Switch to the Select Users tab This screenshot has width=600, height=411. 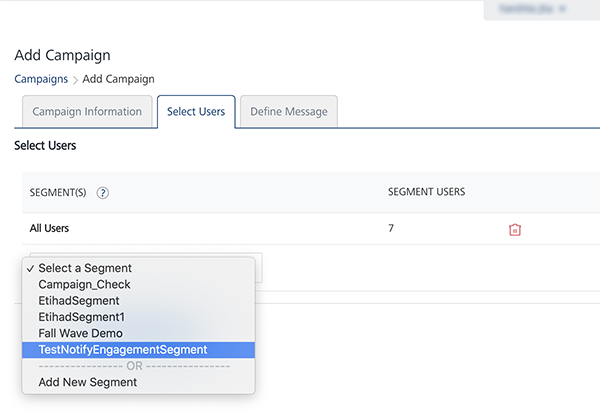pos(196,112)
